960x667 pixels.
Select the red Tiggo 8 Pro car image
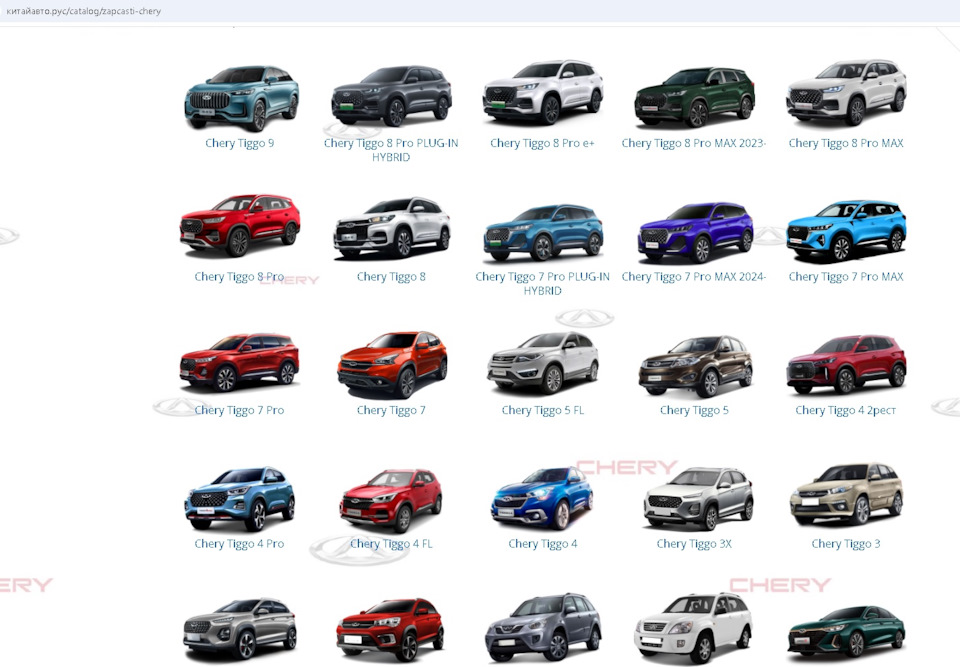(x=240, y=225)
